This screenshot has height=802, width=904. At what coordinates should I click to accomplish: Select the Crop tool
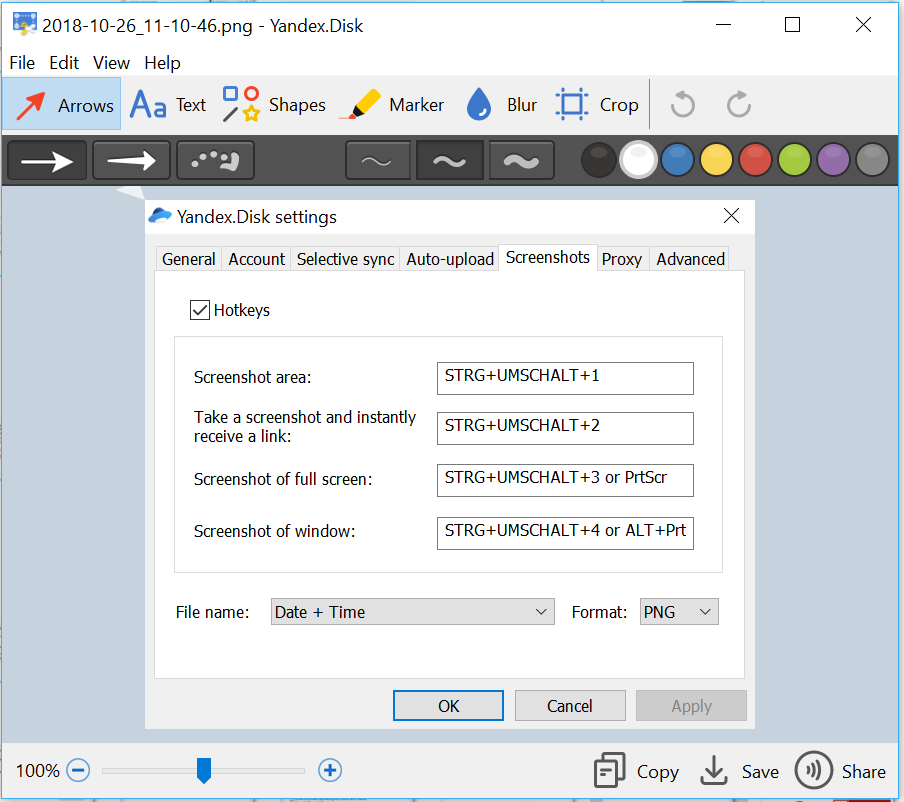click(x=597, y=104)
